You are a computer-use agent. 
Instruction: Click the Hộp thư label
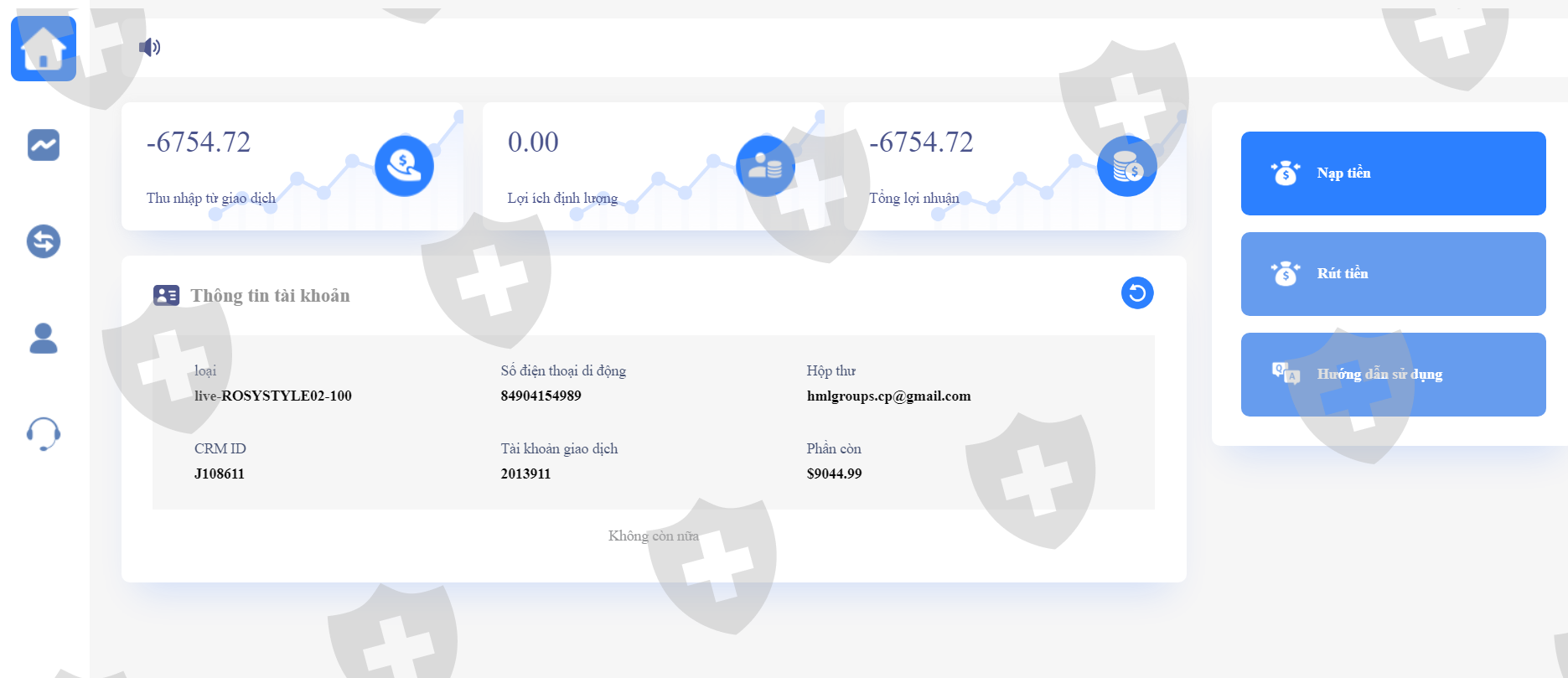point(831,370)
